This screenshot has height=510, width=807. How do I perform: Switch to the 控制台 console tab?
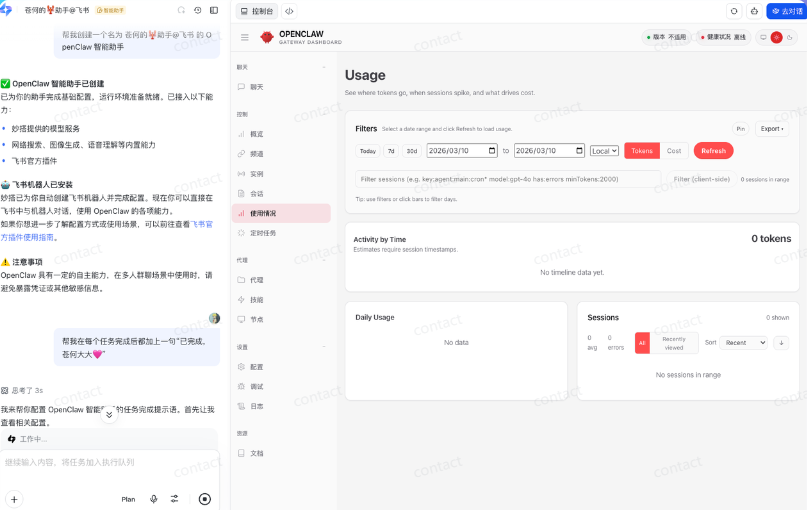257,11
